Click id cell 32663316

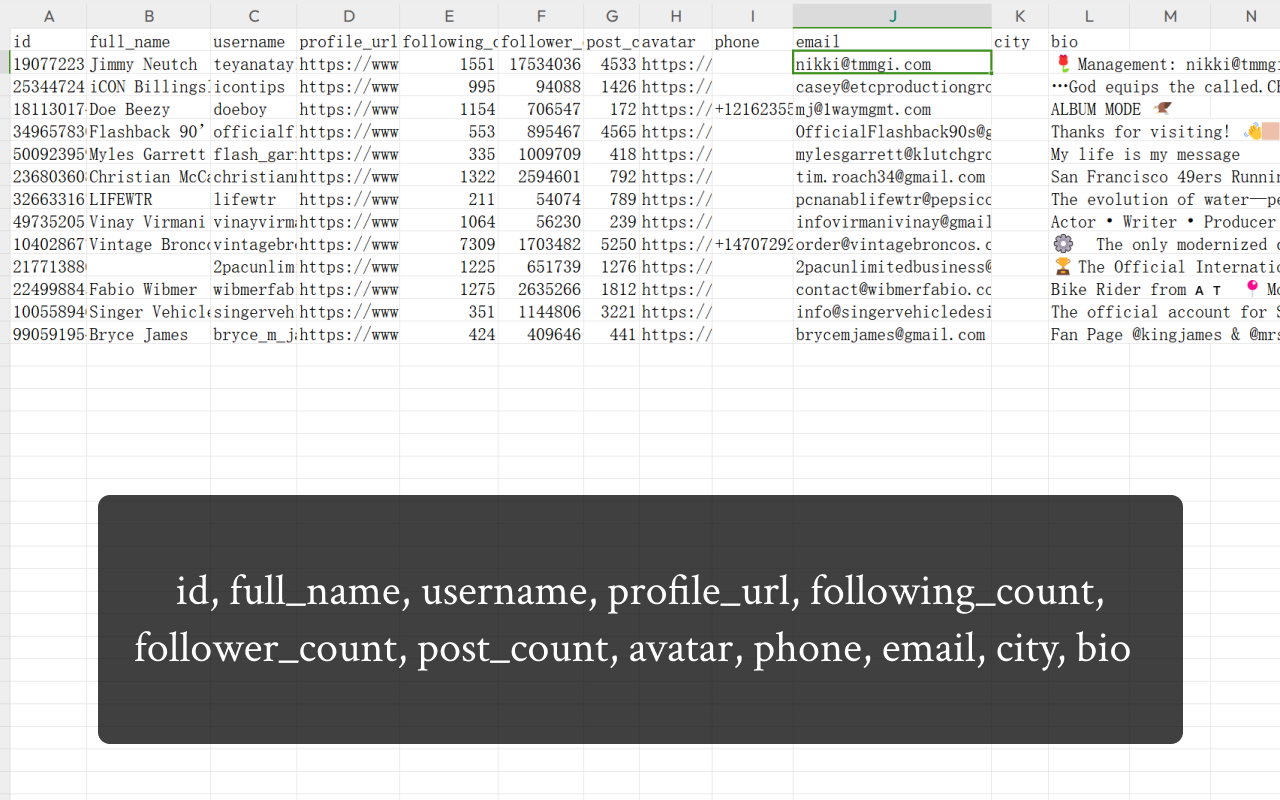49,199
